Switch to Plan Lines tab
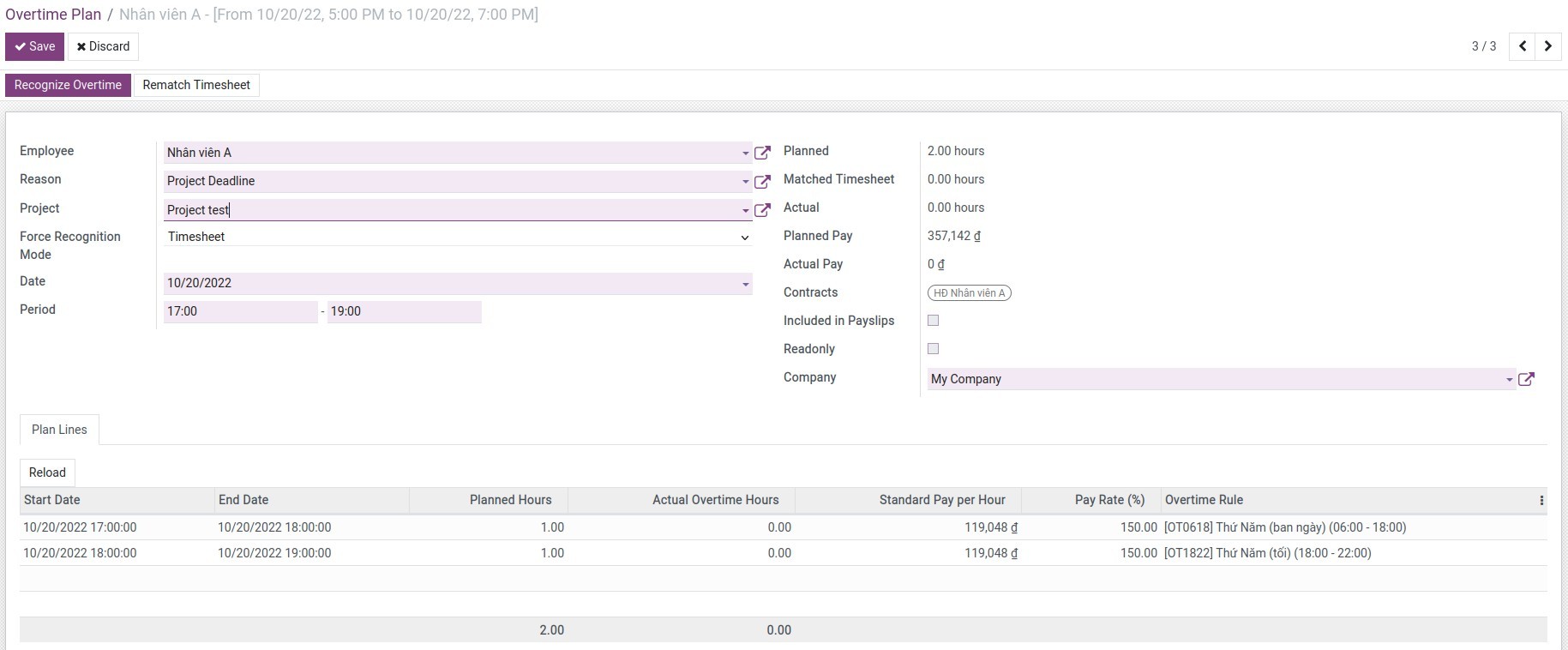This screenshot has width=1568, height=650. [59, 430]
